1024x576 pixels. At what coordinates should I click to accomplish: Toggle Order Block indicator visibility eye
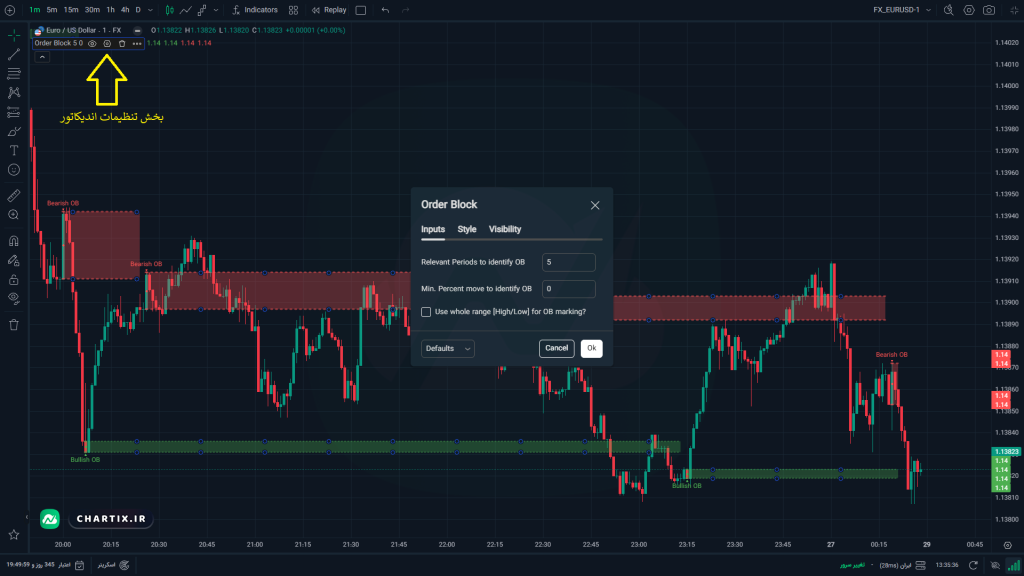[92, 43]
